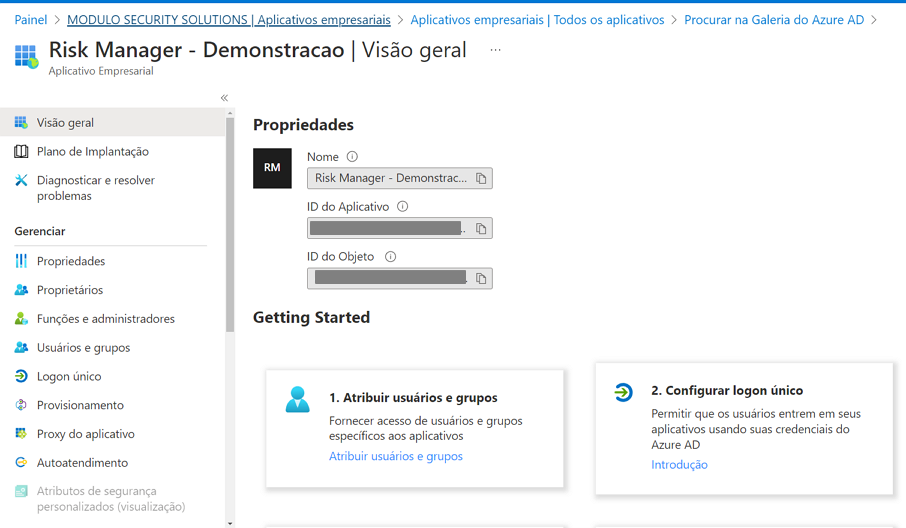Copy the Nome field value

[x=481, y=179]
